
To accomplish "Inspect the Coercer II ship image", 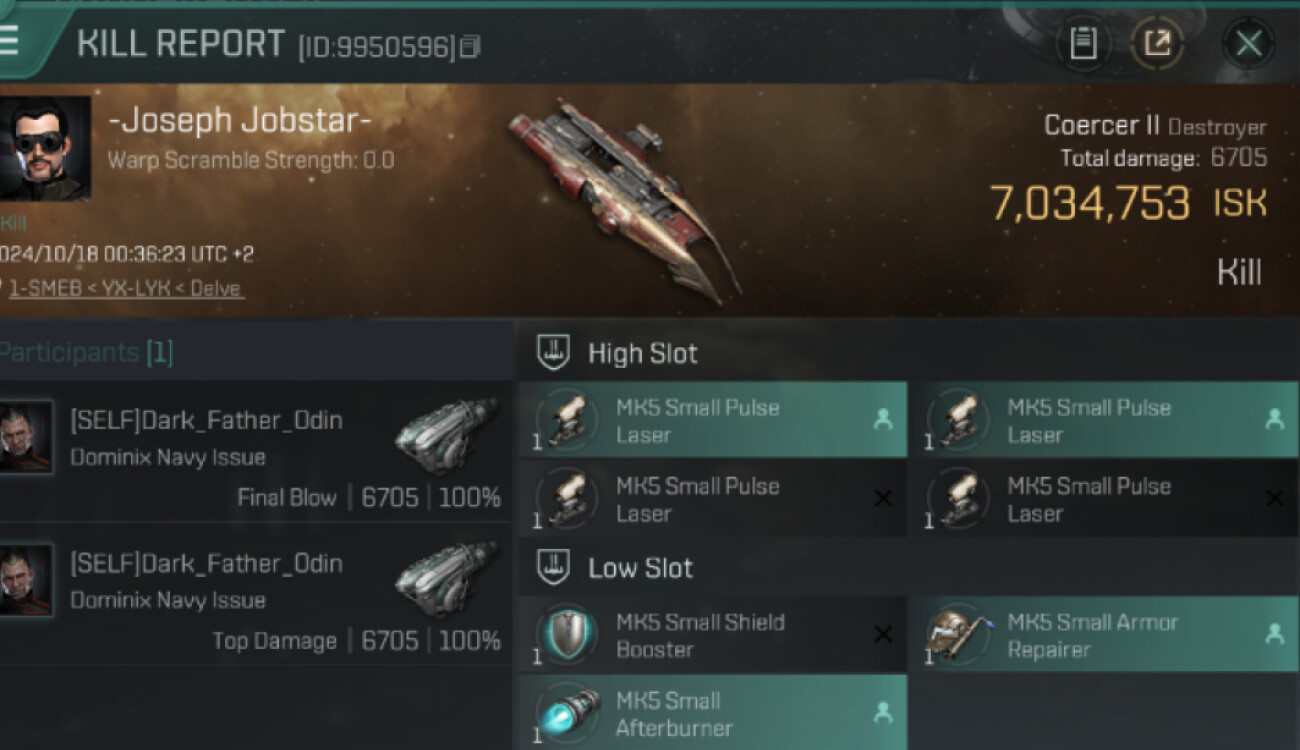I will tap(625, 197).
